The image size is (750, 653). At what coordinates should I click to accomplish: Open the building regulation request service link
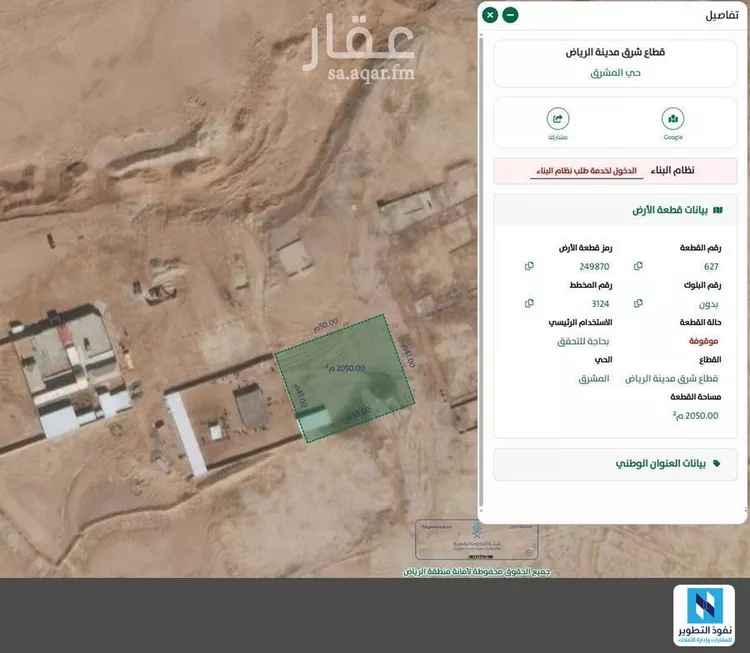click(x=586, y=171)
